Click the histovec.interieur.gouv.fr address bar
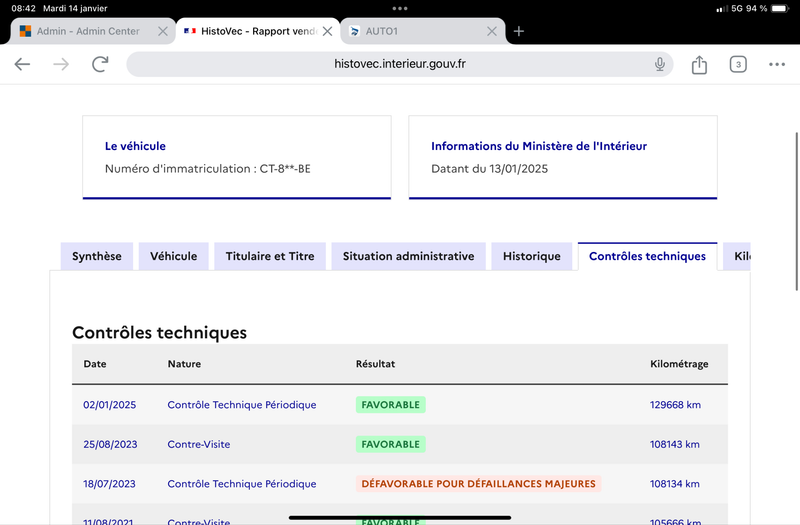 pos(399,64)
